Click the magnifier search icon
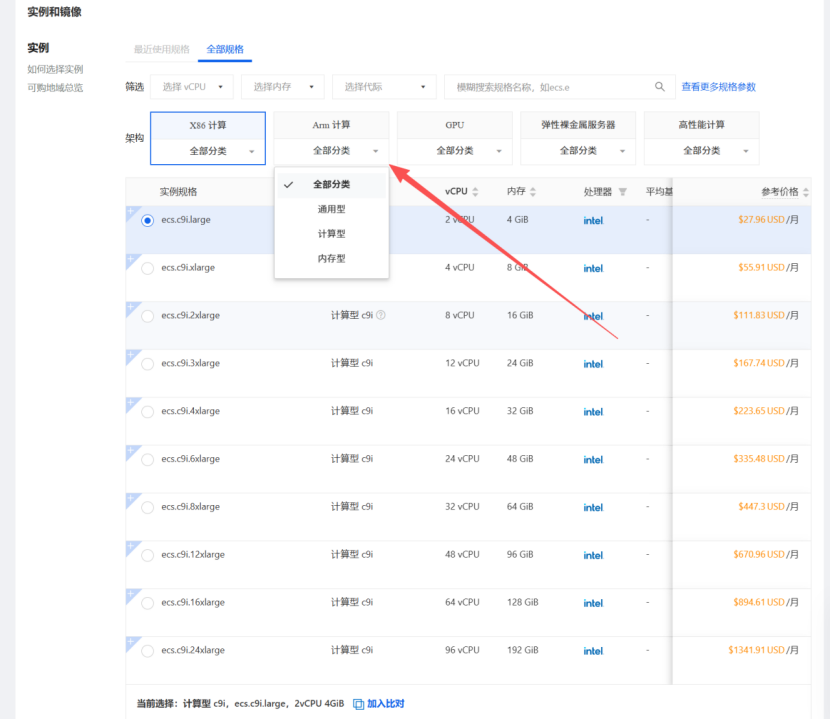The width and height of the screenshot is (831, 720). pos(659,87)
